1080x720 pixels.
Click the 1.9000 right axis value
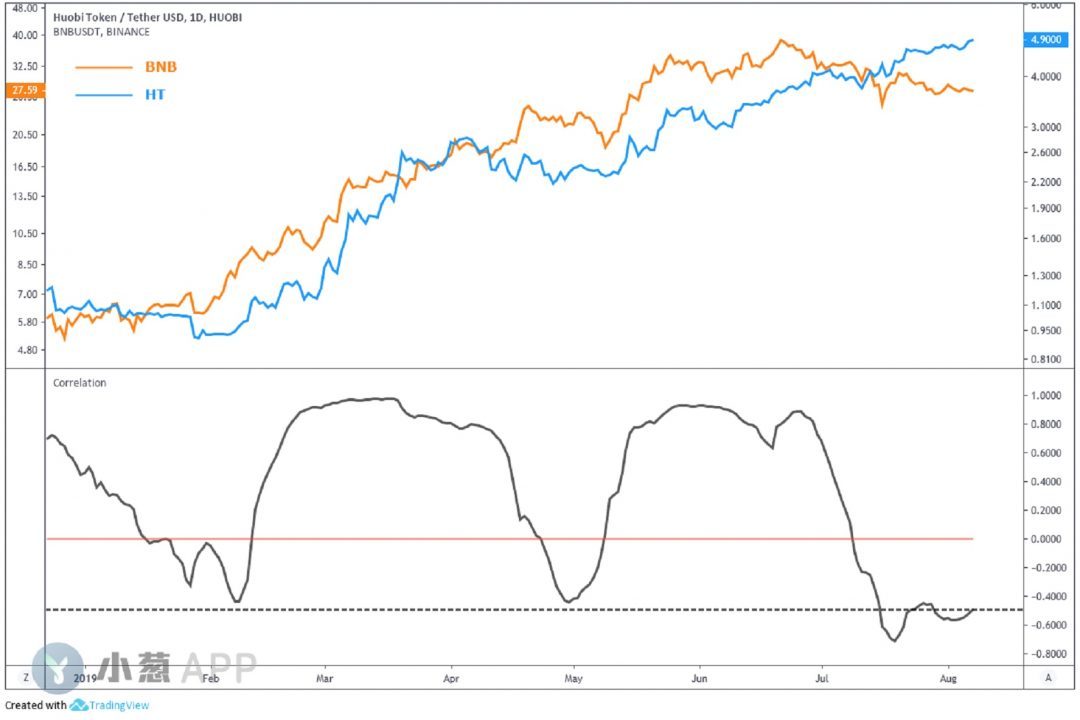coord(1046,209)
